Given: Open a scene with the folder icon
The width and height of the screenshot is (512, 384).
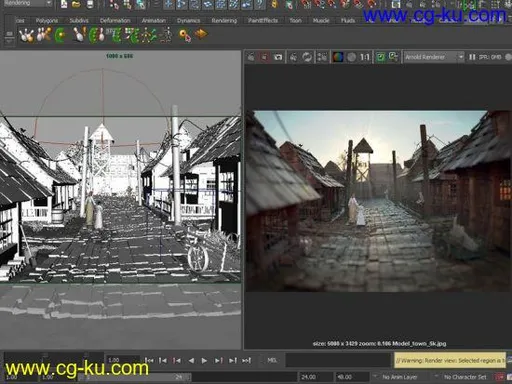Looking at the screenshot, I should click(77, 4).
